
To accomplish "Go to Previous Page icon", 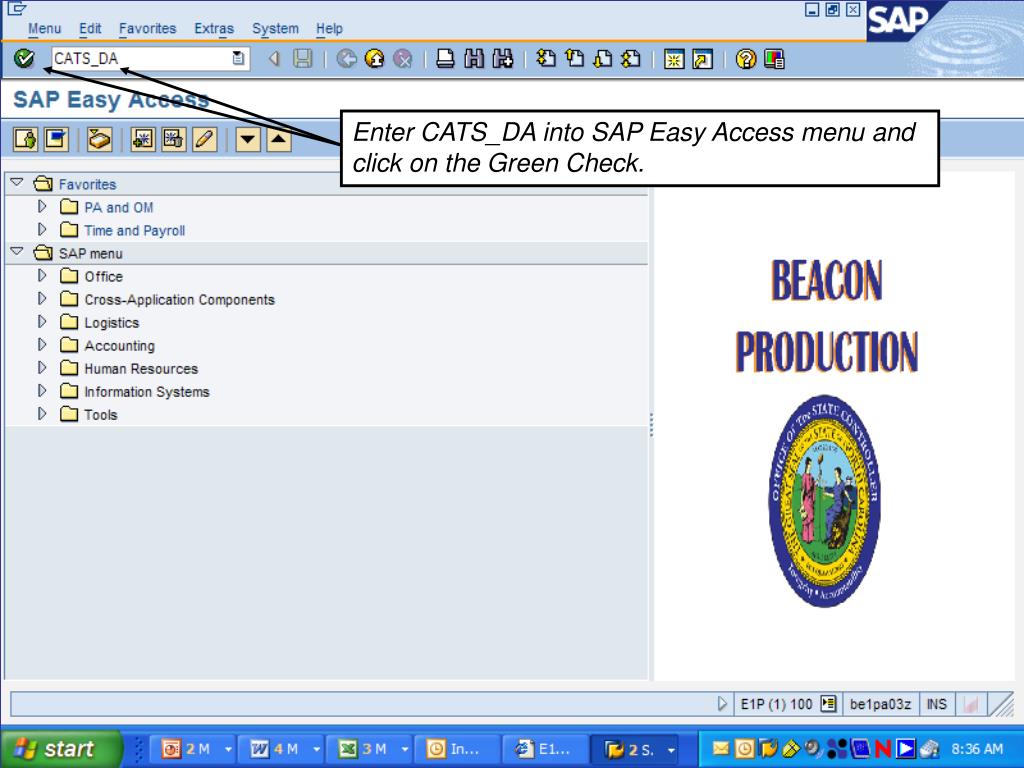I will (x=575, y=59).
